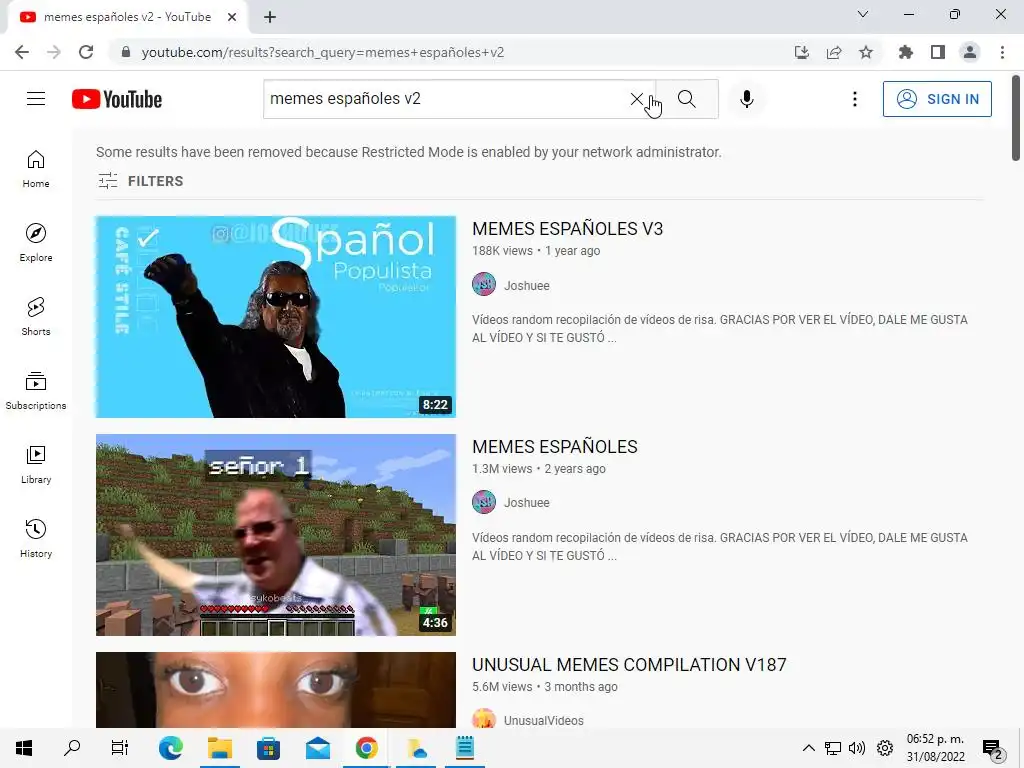The width and height of the screenshot is (1024, 768).
Task: Close the memes españoles v2 tab
Action: [x=232, y=17]
